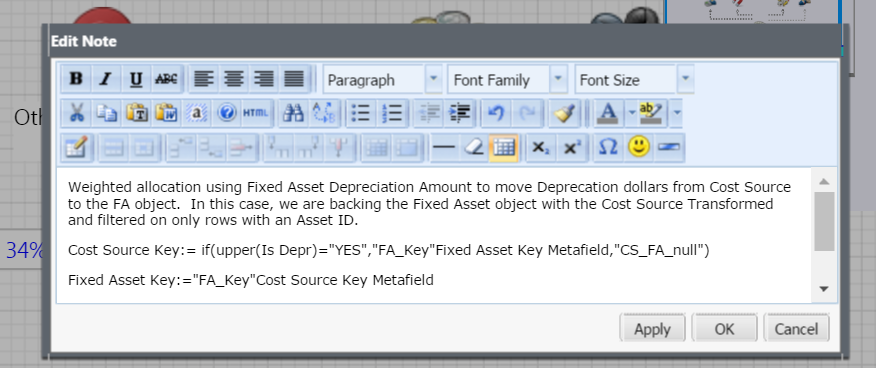Toggle italic formatting
Viewport: 876px width, 368px height.
pyautogui.click(x=106, y=79)
